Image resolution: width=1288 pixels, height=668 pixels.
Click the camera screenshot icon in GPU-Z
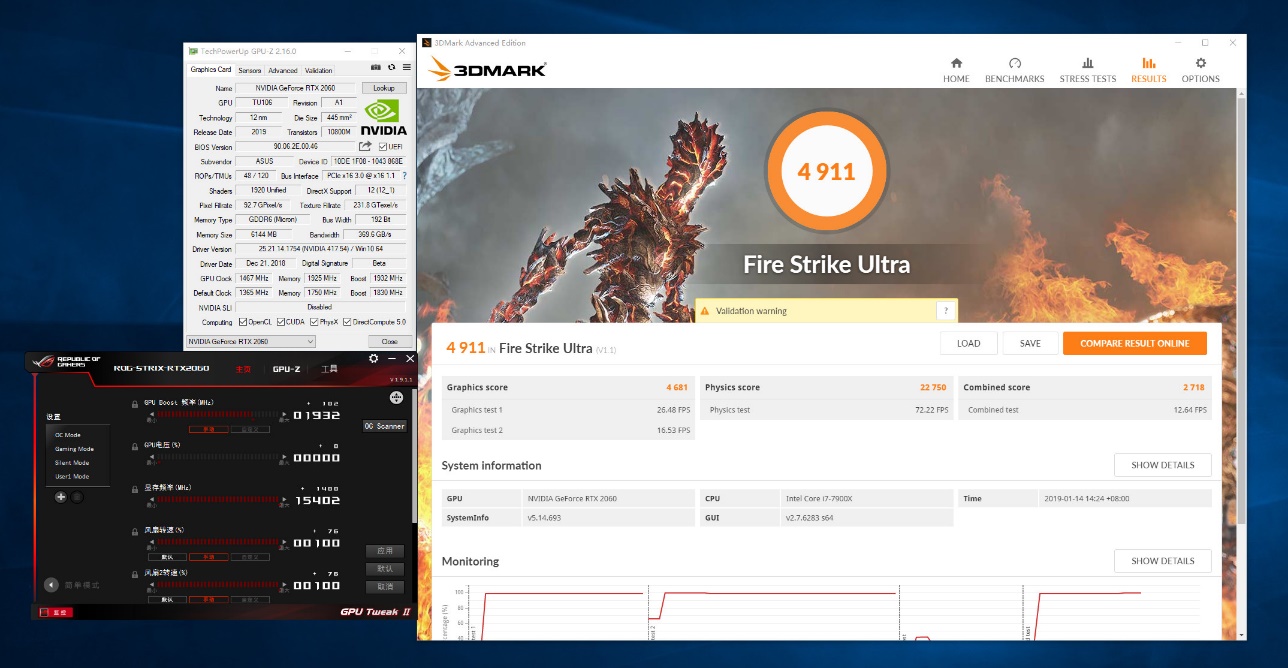(x=376, y=67)
